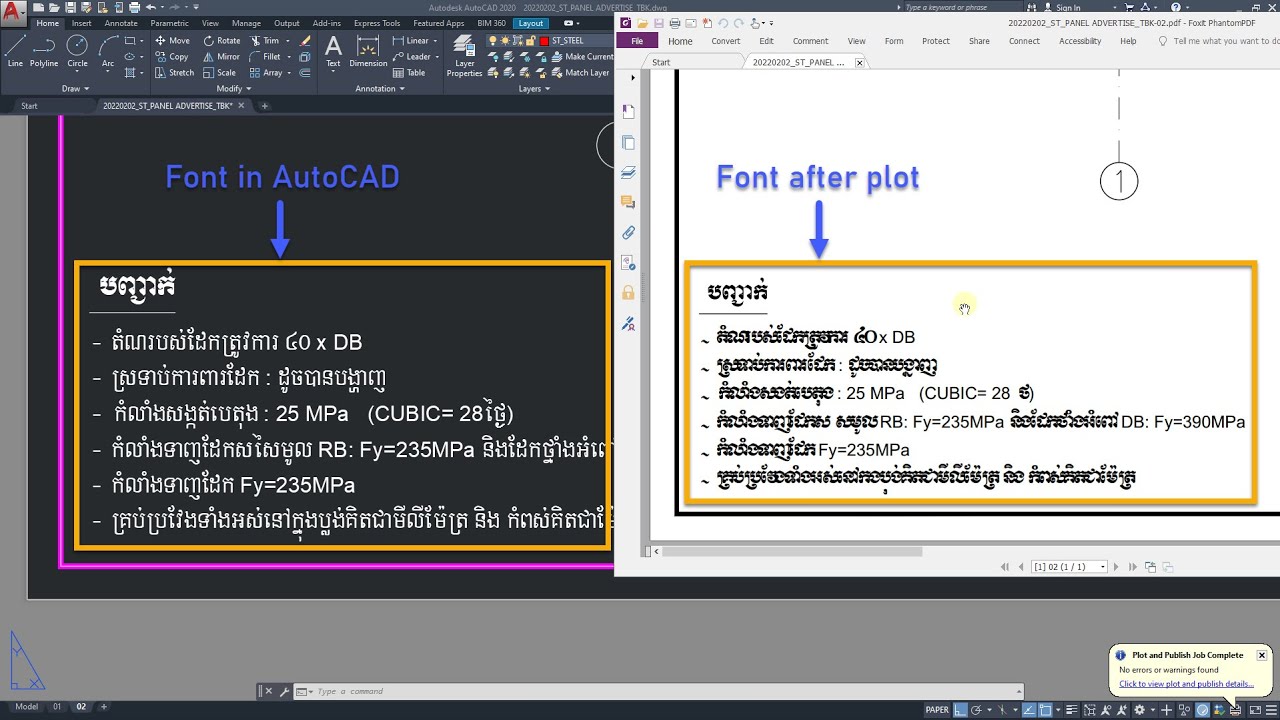Screen dimensions: 1280x720
Task: Open Foxit attachments paperclip panel
Action: click(x=628, y=232)
